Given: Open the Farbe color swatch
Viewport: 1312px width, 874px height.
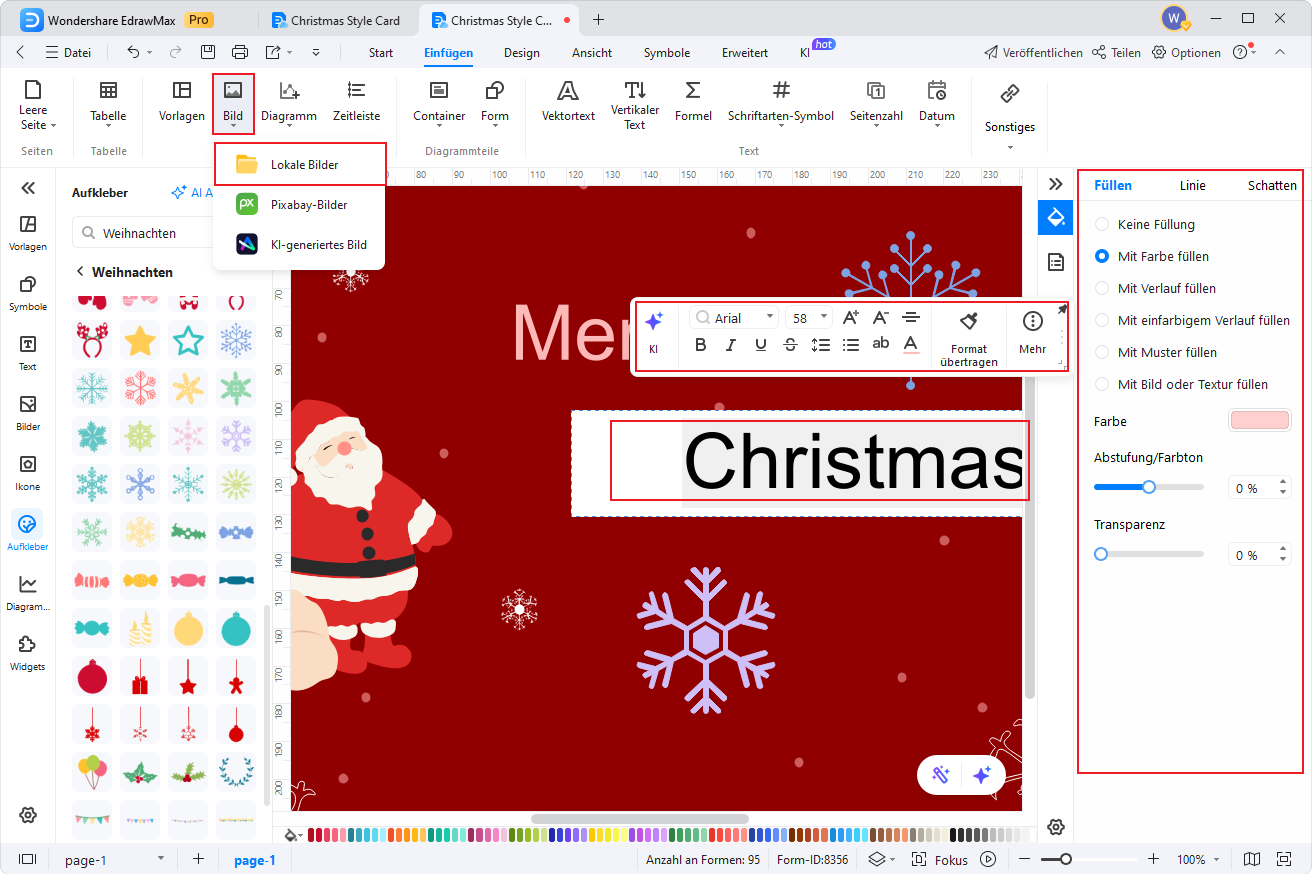Looking at the screenshot, I should coord(1259,420).
